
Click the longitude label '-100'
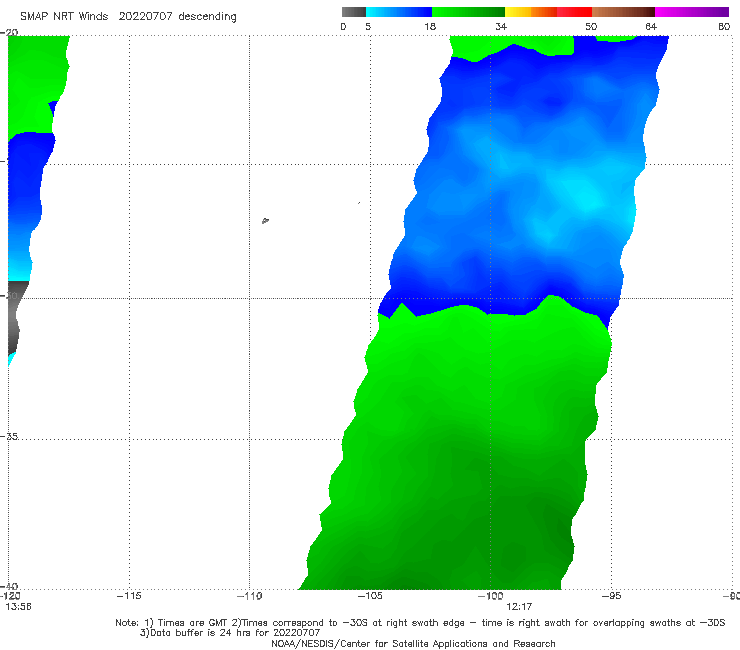tap(490, 596)
